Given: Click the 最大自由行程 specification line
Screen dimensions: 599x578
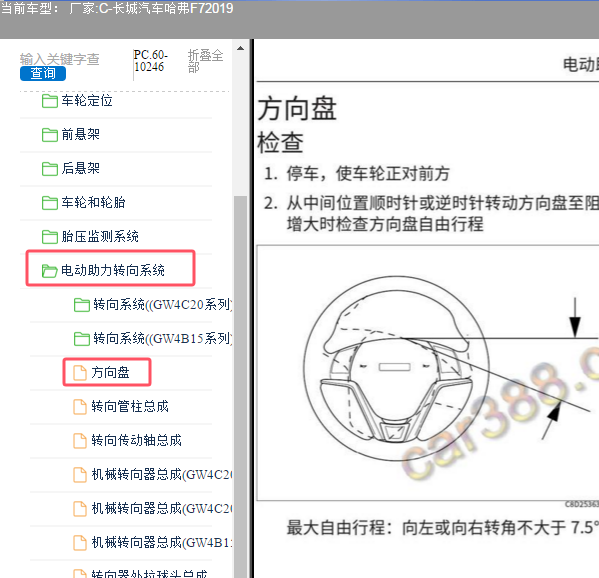Looking at the screenshot, I should point(443,528).
